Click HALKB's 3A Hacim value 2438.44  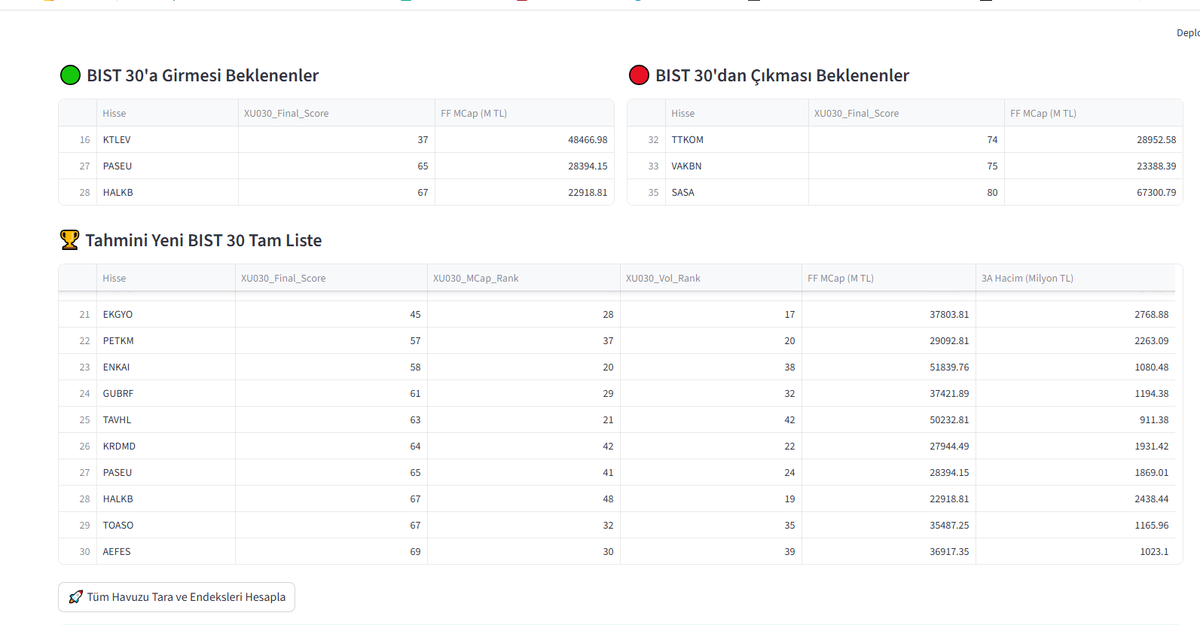click(1075, 498)
